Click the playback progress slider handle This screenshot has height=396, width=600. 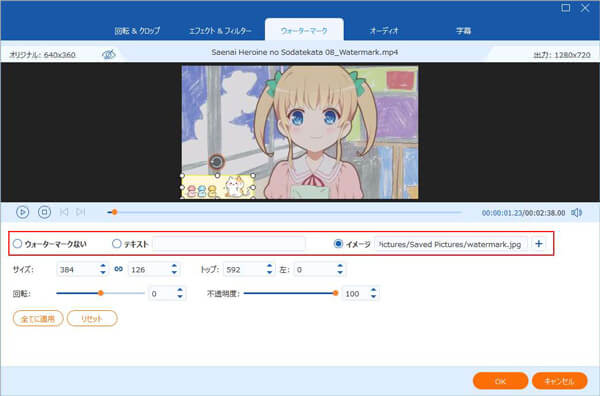114,212
